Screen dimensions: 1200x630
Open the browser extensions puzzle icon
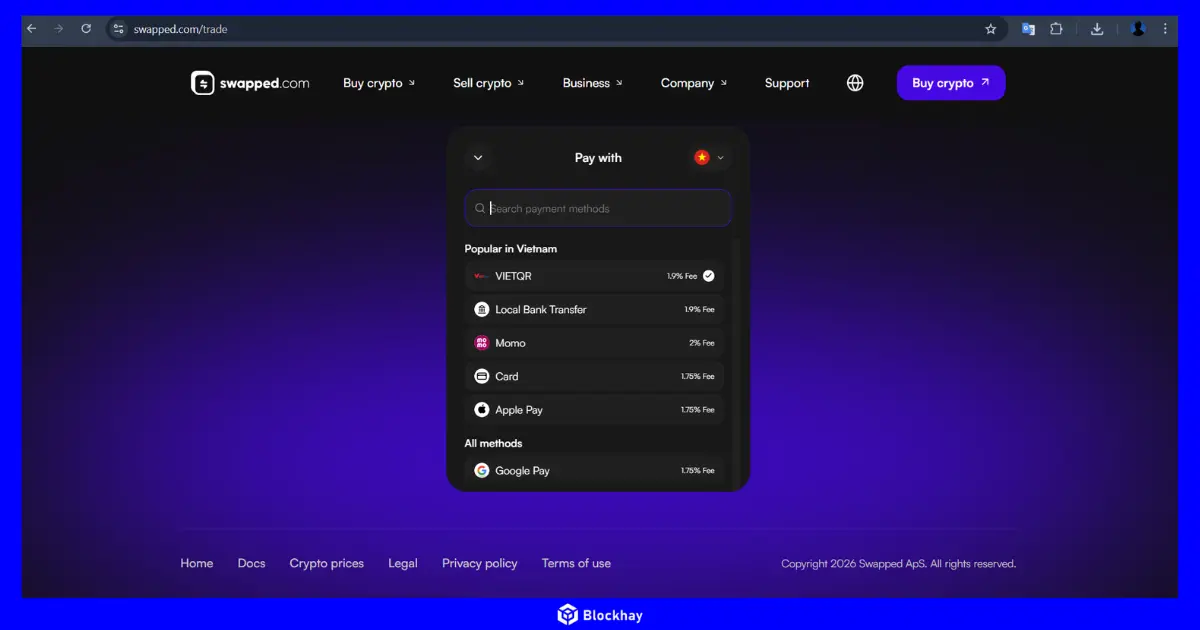click(1056, 29)
